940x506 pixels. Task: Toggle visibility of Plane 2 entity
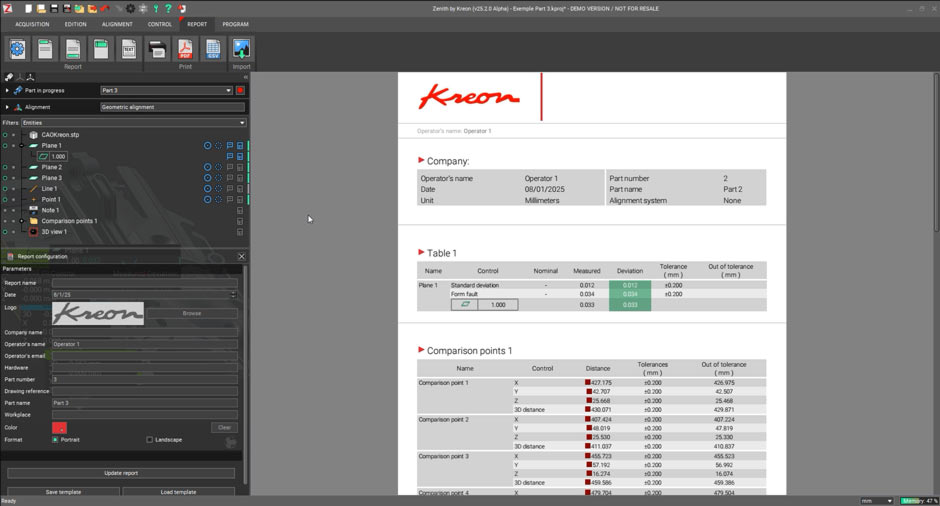(5, 167)
